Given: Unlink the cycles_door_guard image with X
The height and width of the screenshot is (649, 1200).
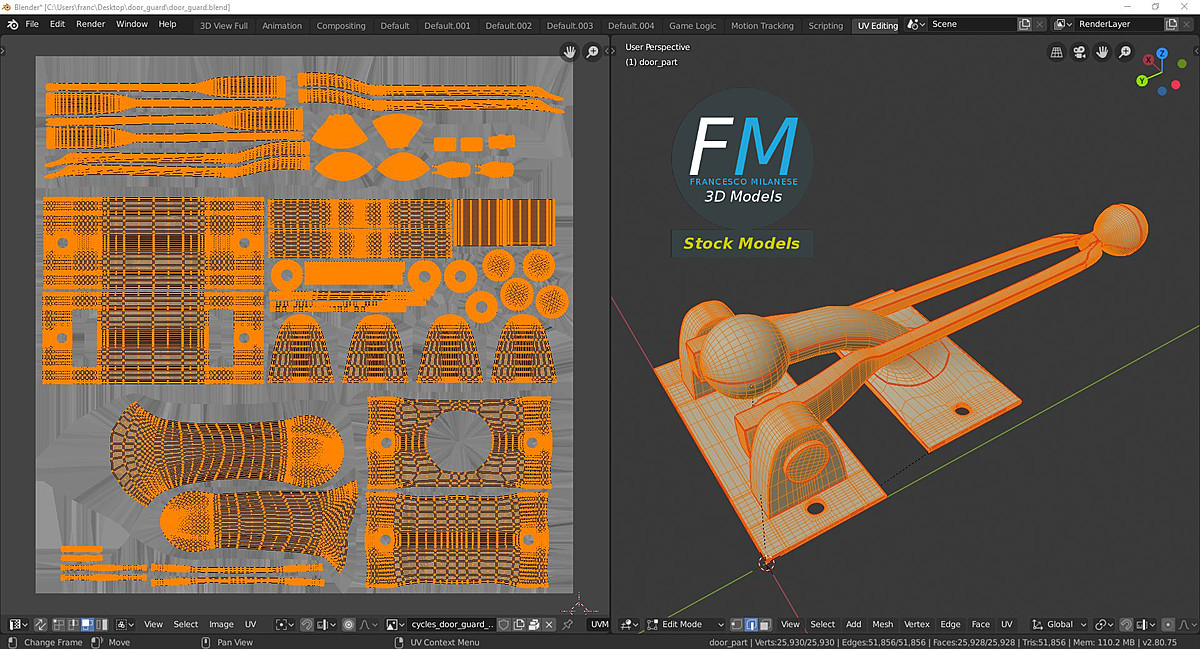Looking at the screenshot, I should click(x=549, y=624).
